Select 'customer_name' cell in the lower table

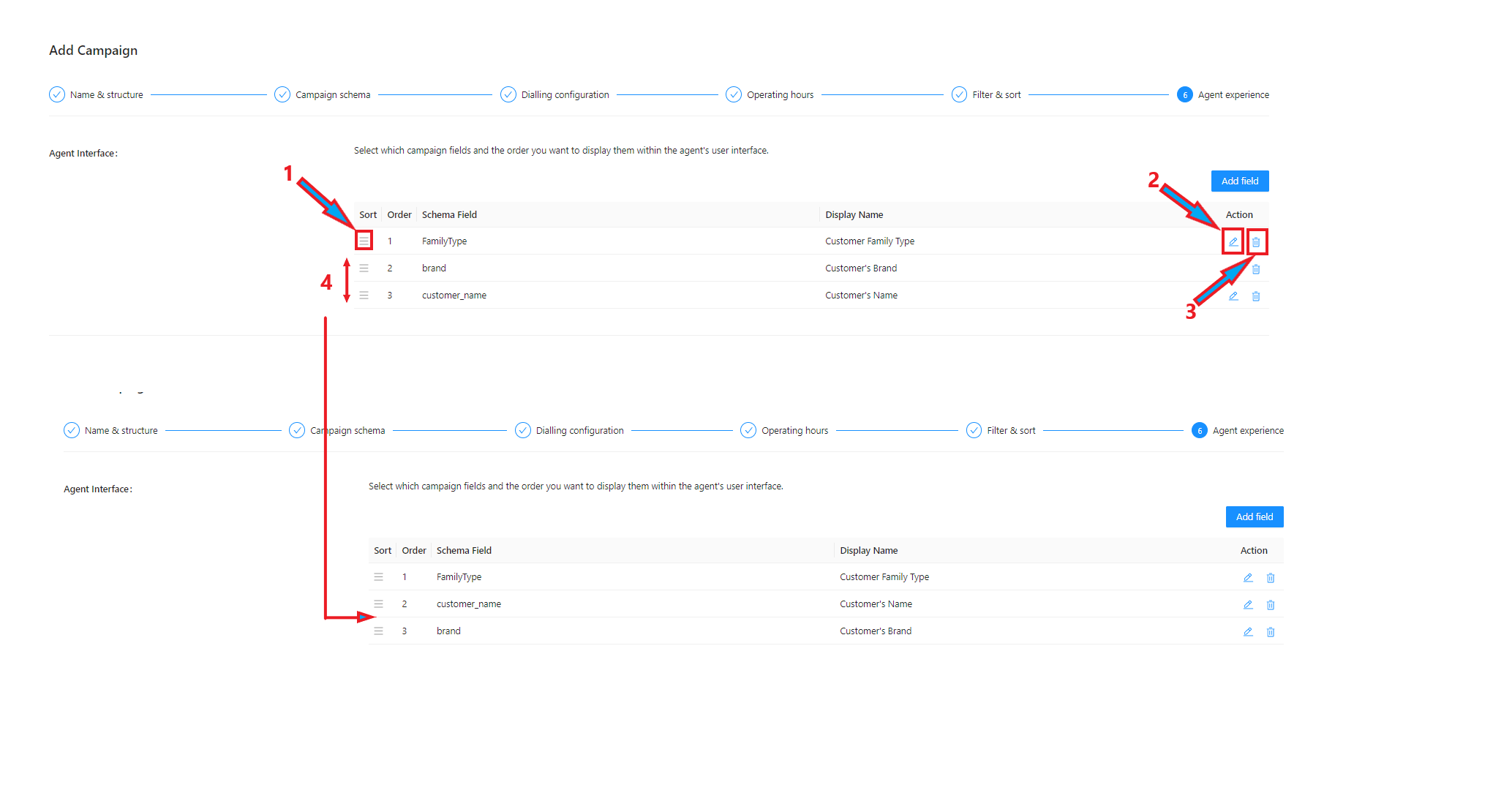point(469,604)
